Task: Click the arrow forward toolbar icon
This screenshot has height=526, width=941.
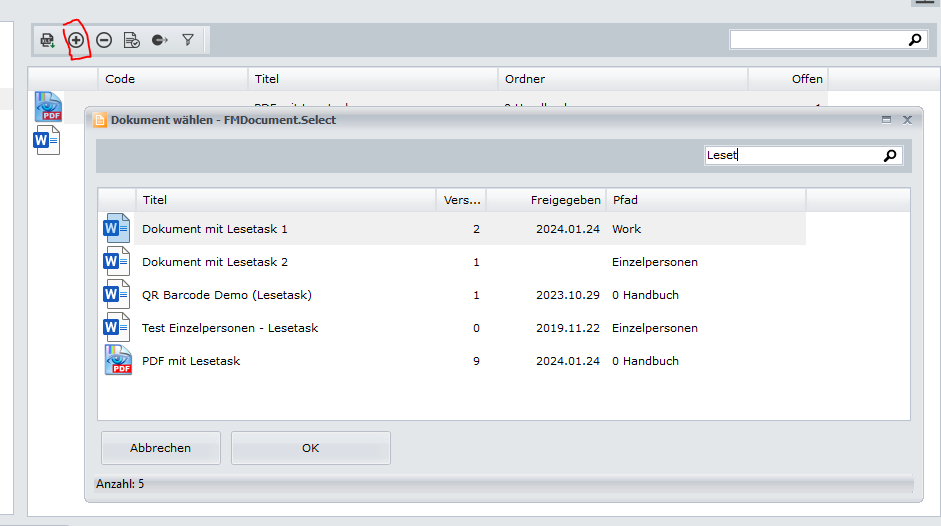Action: point(160,40)
